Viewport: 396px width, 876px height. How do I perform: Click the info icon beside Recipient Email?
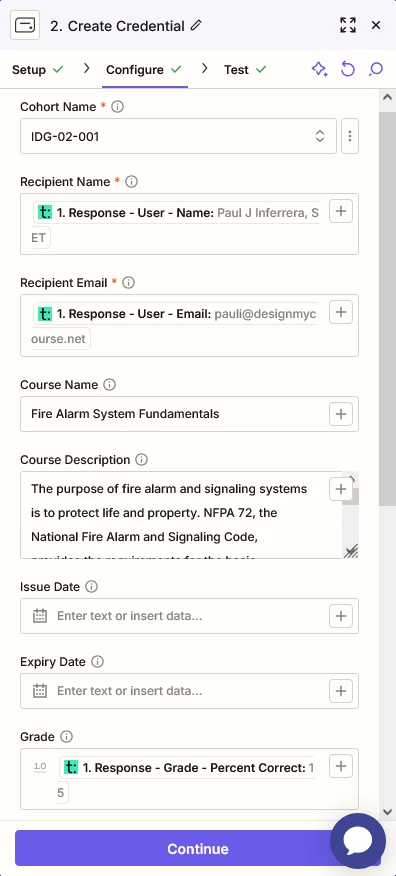coord(128,283)
